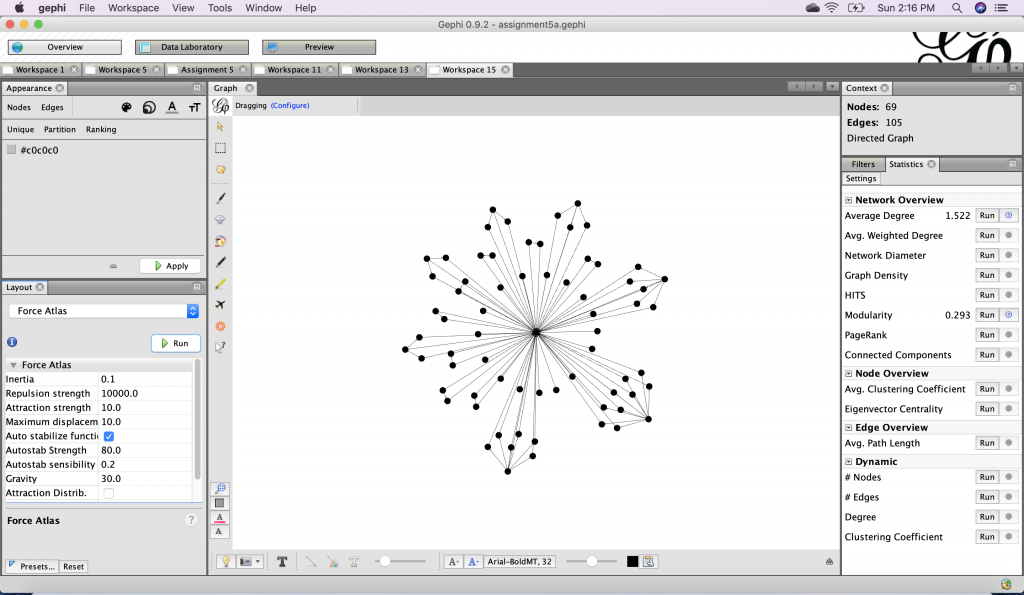Switch to the Filters tab
The height and width of the screenshot is (595, 1024).
pos(863,164)
